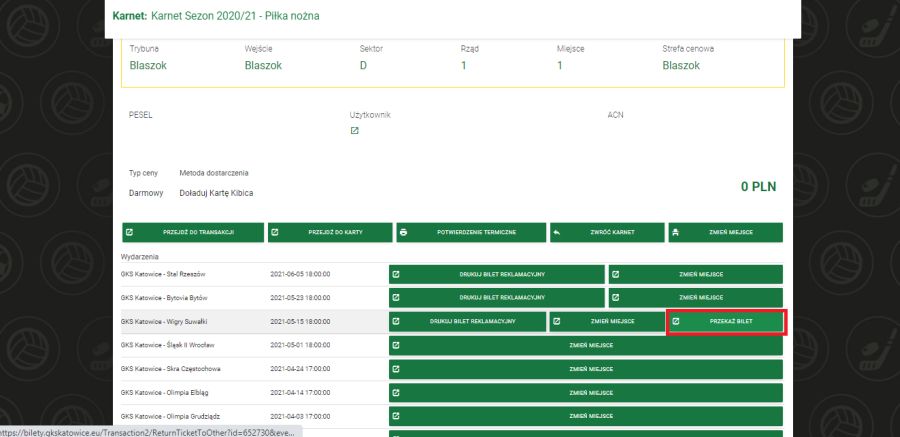
Task: Click the seat icon on top Zmień miejsce button
Action: click(676, 233)
